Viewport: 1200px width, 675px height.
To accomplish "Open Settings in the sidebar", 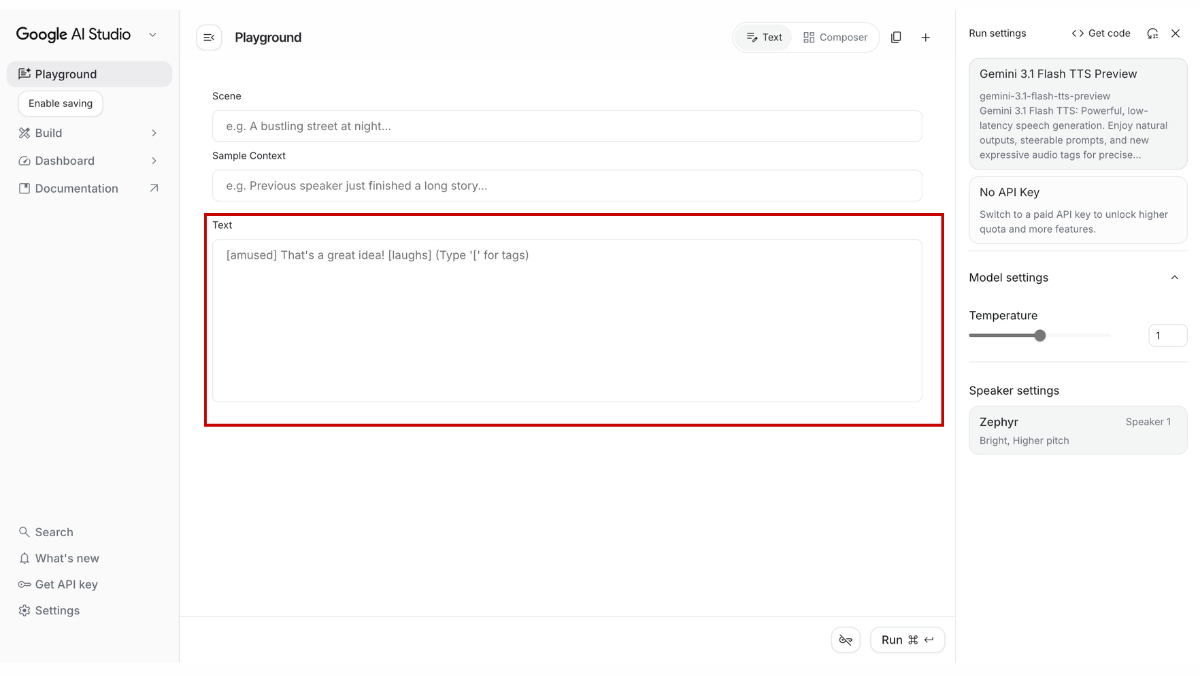I will pos(57,610).
